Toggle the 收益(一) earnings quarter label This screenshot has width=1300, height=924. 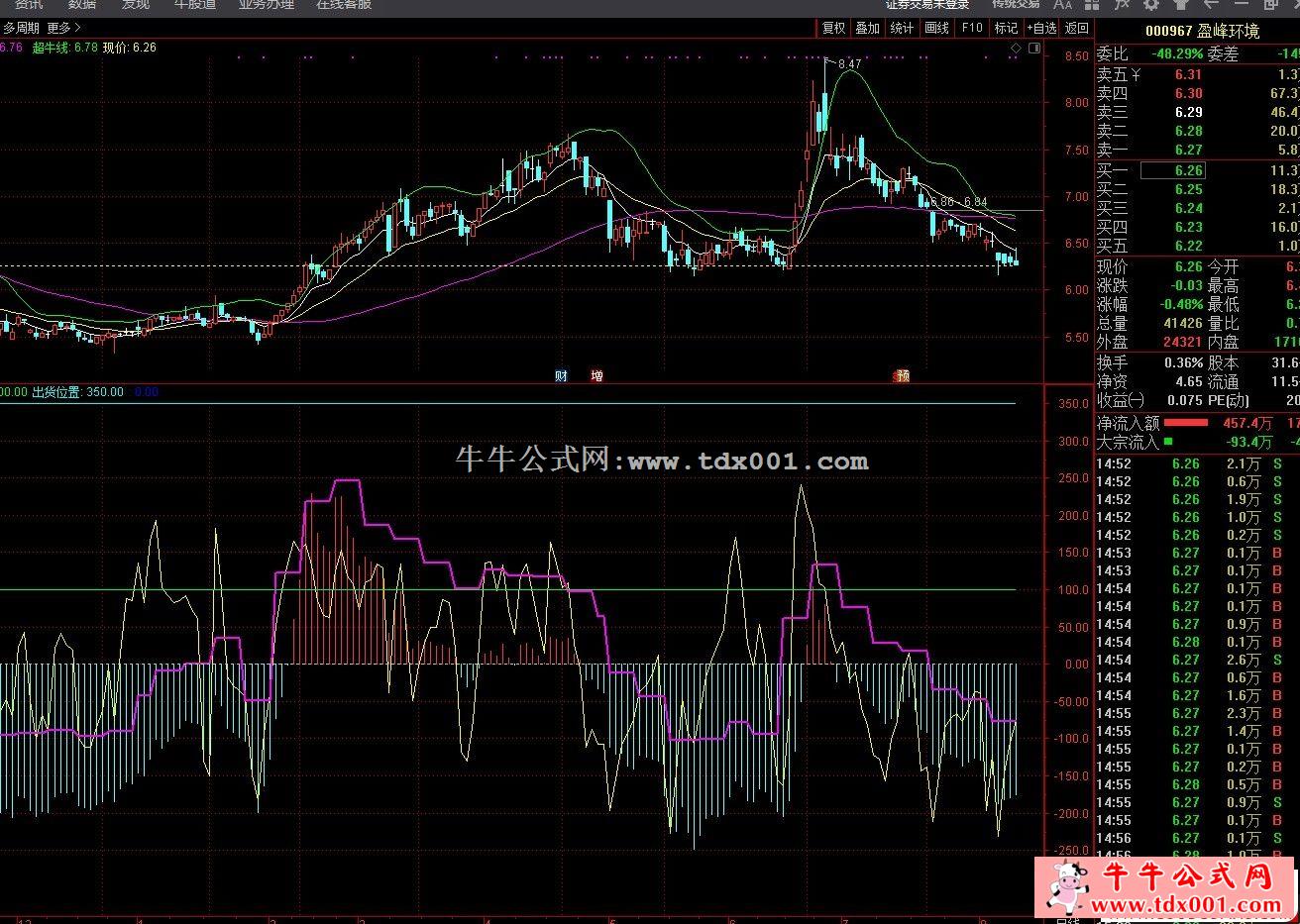coord(1121,400)
